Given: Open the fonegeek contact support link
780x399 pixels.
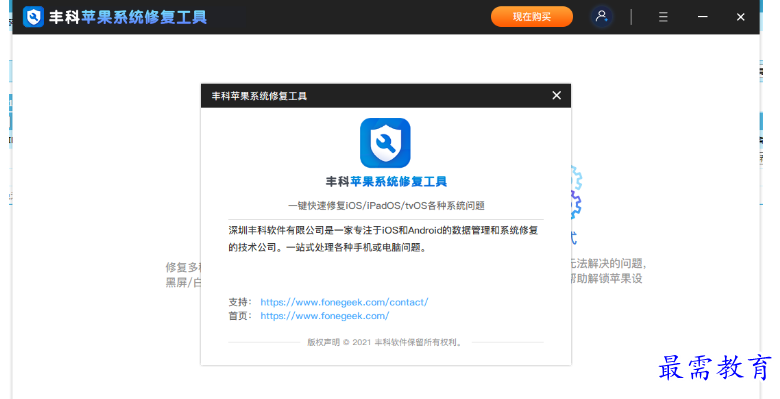Looking at the screenshot, I should tap(344, 302).
